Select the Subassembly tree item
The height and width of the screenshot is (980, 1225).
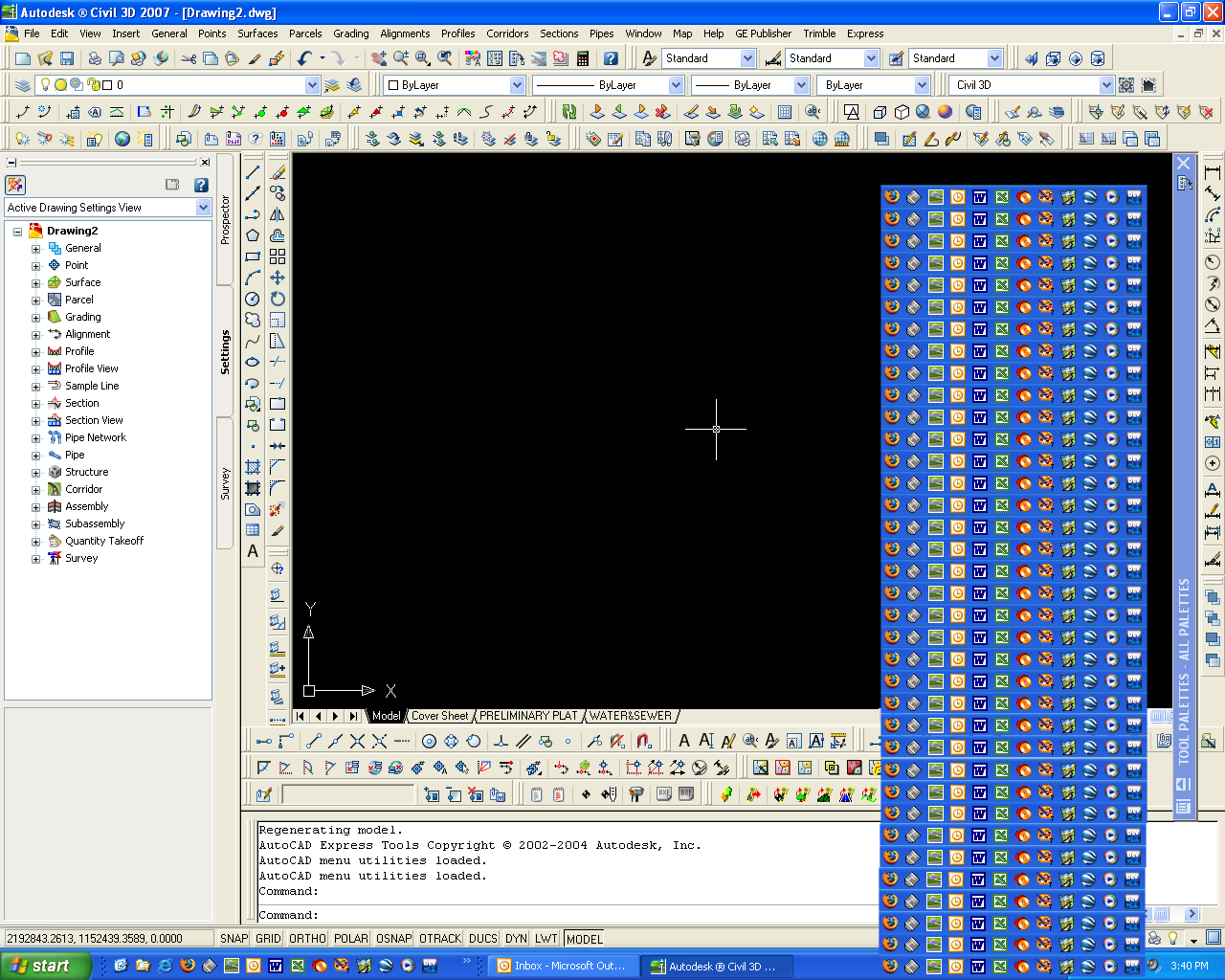[95, 523]
